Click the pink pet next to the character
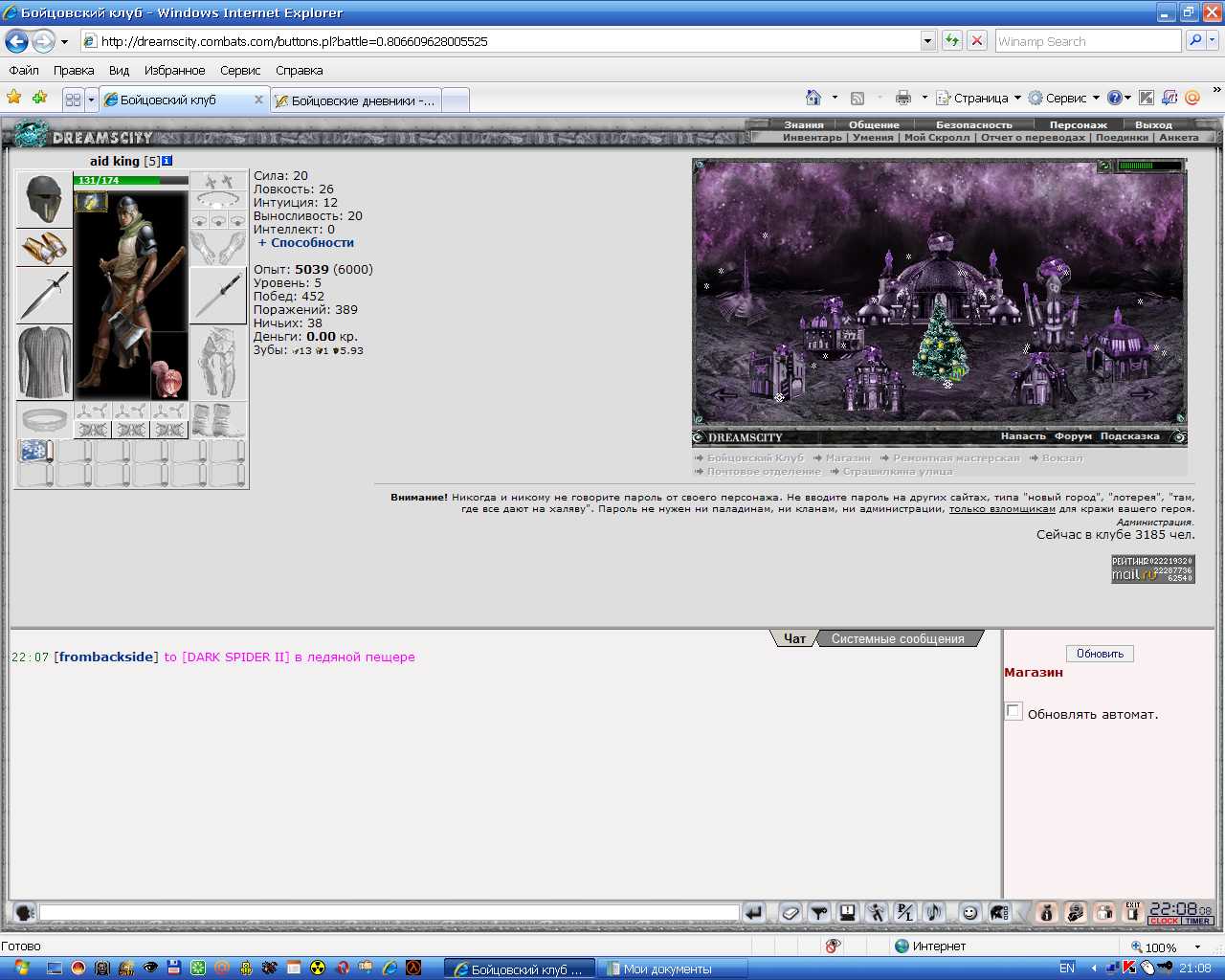Screen dimensions: 1225x980 click(x=168, y=380)
